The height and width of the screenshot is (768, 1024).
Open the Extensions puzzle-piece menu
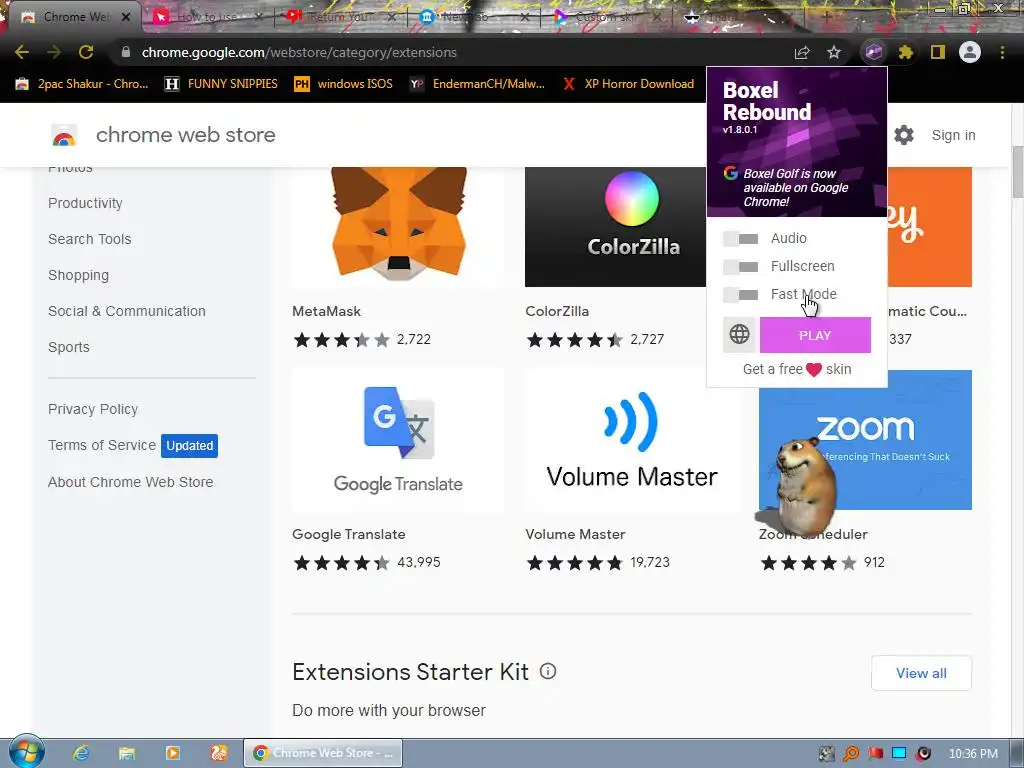pyautogui.click(x=906, y=52)
